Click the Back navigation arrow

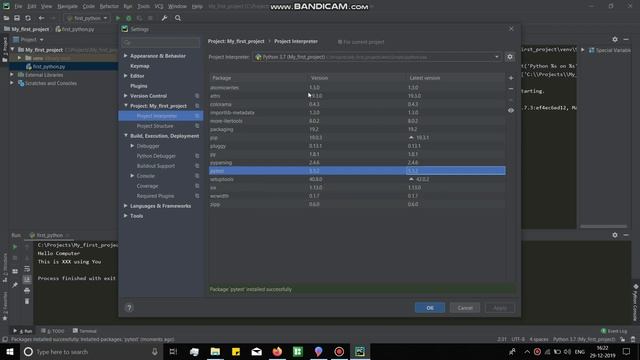tap(41, 18)
